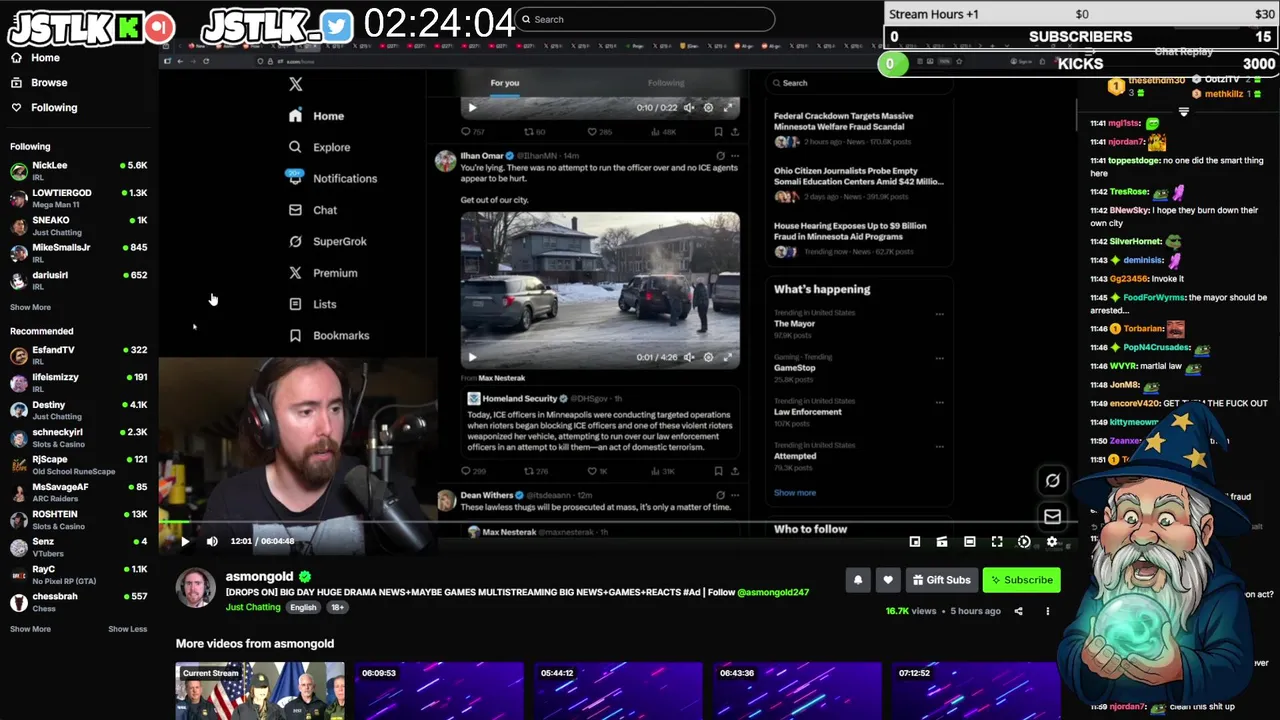
Task: Open schneckyirl's recommended channel
Action: [x=79, y=437]
